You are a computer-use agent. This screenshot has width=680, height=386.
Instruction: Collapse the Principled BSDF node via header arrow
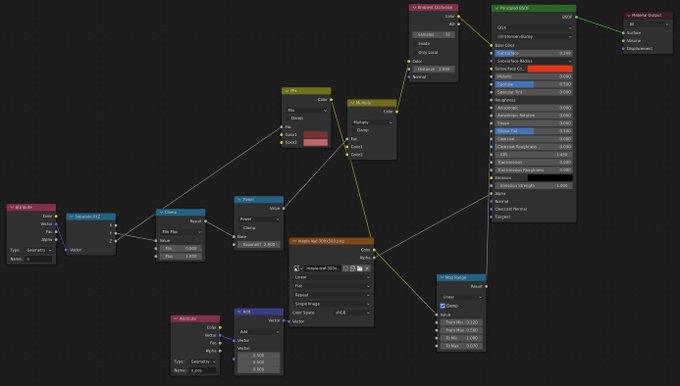(x=497, y=8)
